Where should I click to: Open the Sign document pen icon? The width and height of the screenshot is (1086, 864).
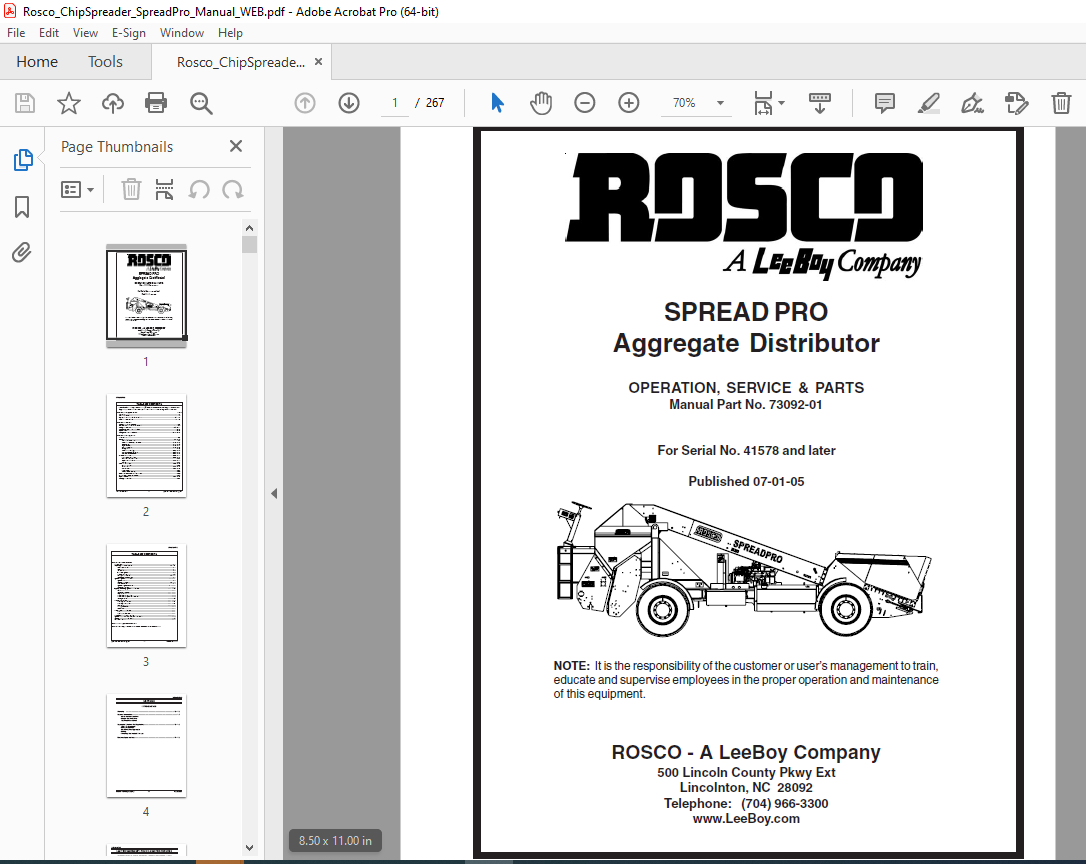click(972, 103)
